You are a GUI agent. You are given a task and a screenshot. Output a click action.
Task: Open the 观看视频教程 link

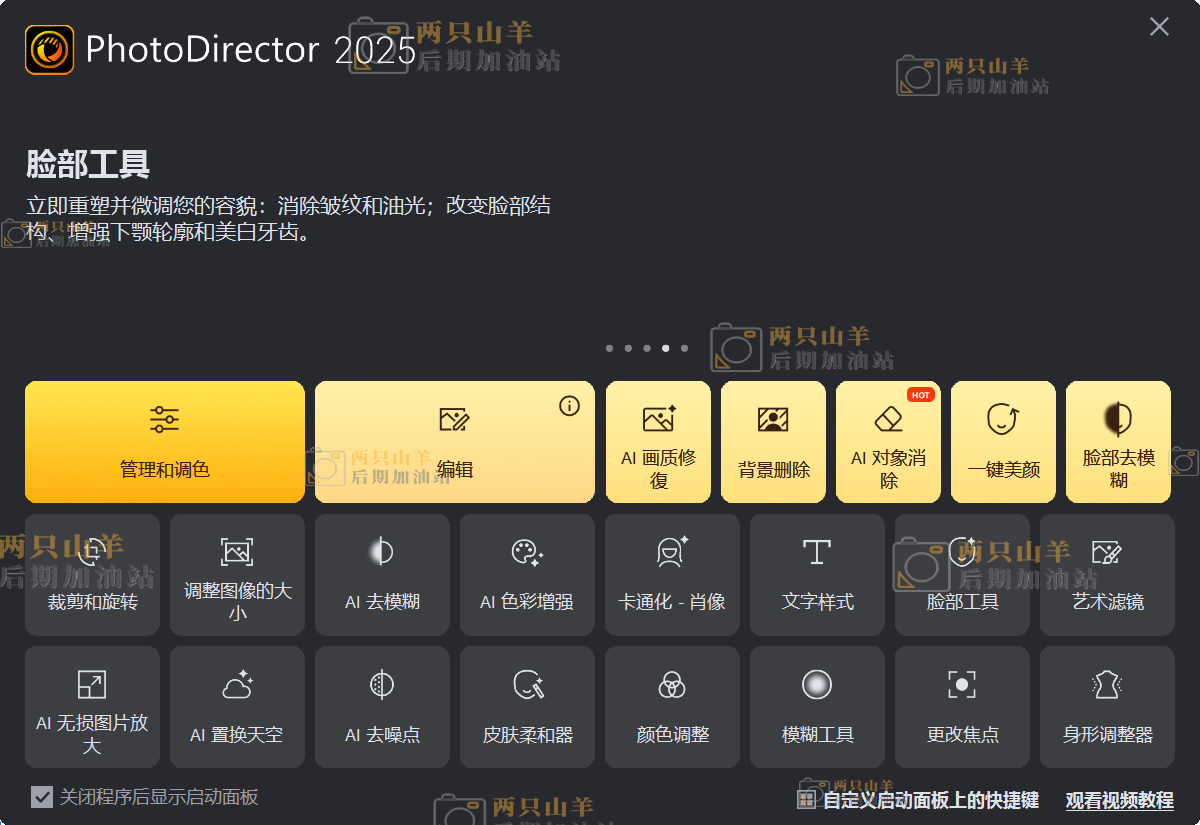click(1119, 801)
